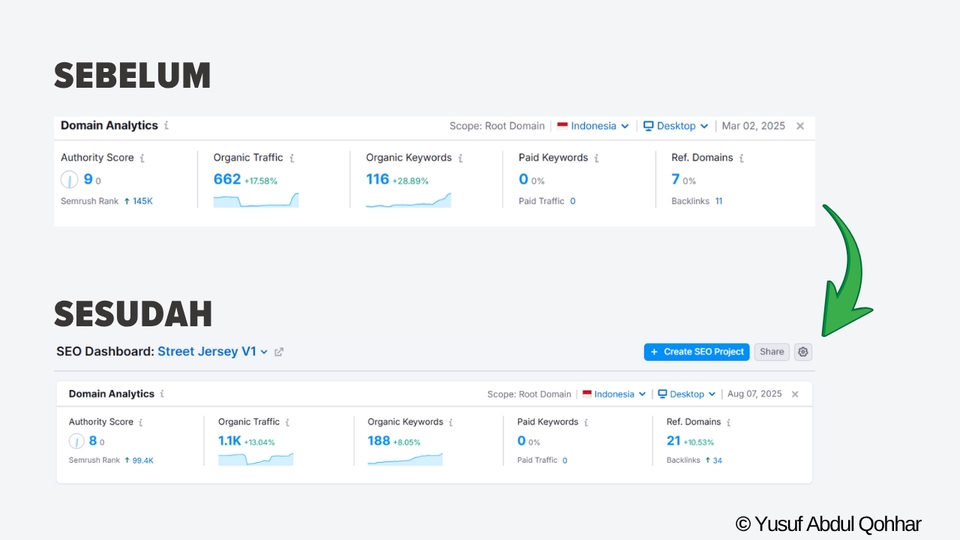The width and height of the screenshot is (960, 540).
Task: Open Desktop device dropdown in Mar 02 panel
Action: pyautogui.click(x=676, y=126)
